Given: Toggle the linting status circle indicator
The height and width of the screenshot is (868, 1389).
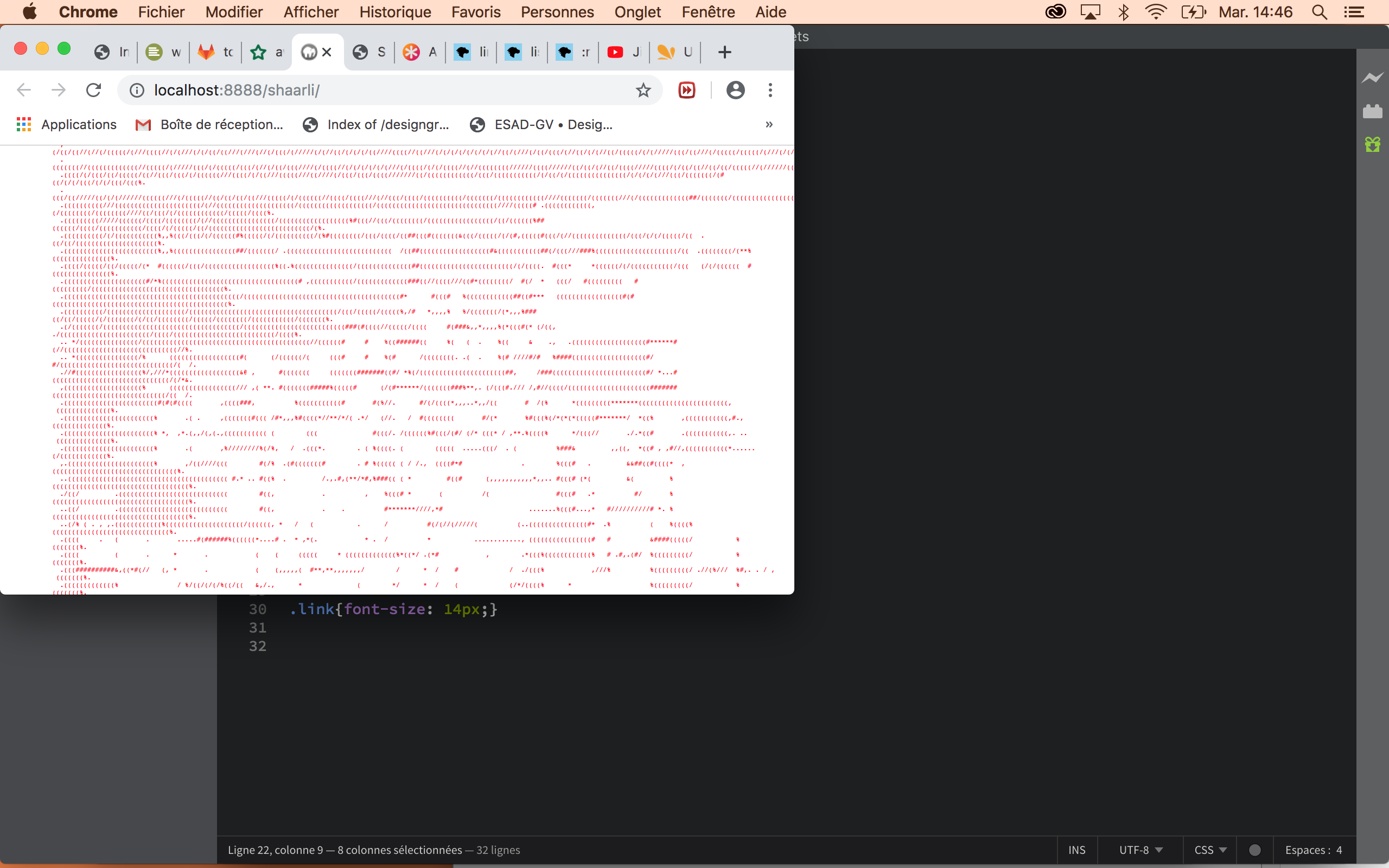Looking at the screenshot, I should (1254, 850).
